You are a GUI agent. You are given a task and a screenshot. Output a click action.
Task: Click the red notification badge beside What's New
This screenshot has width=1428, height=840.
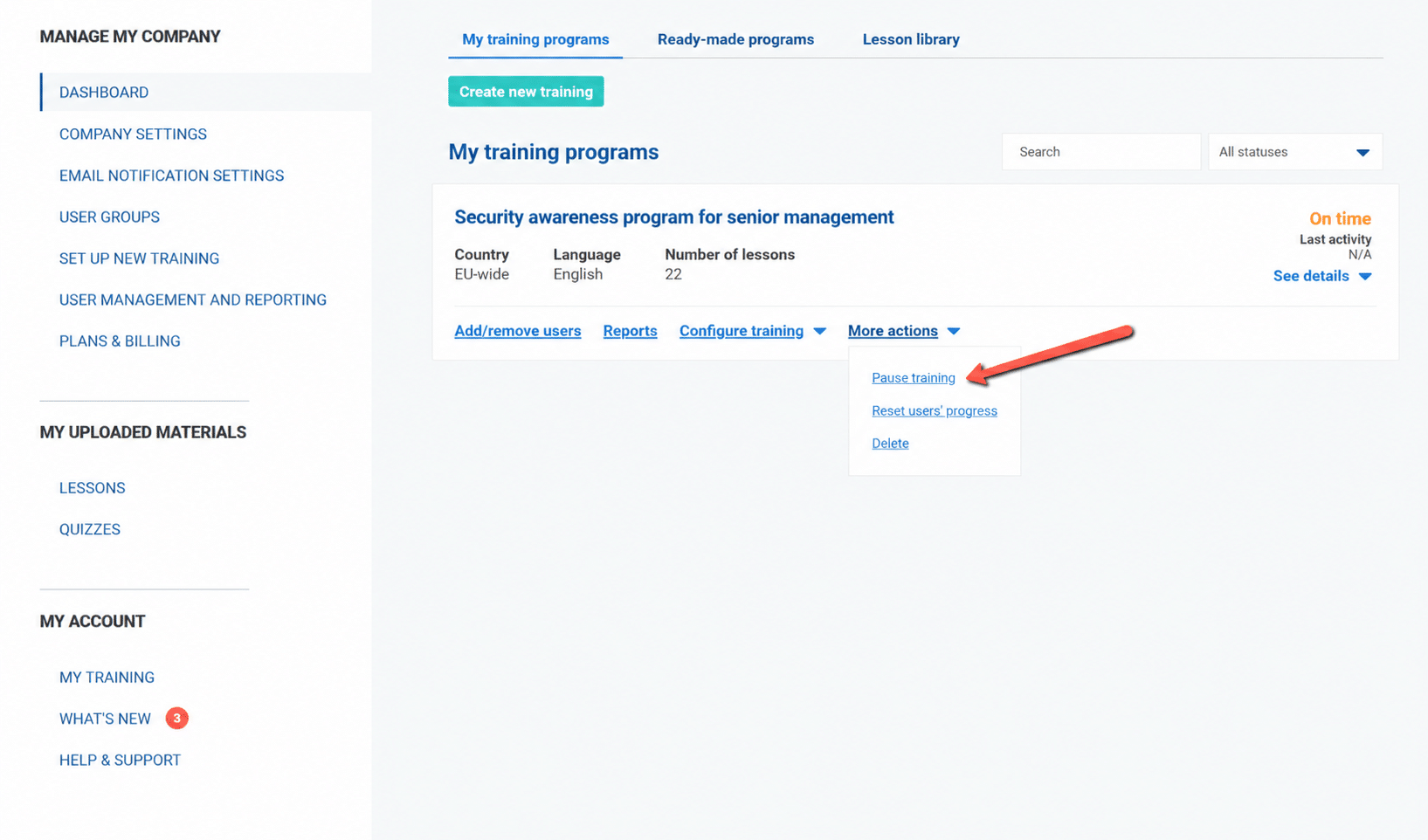177,719
